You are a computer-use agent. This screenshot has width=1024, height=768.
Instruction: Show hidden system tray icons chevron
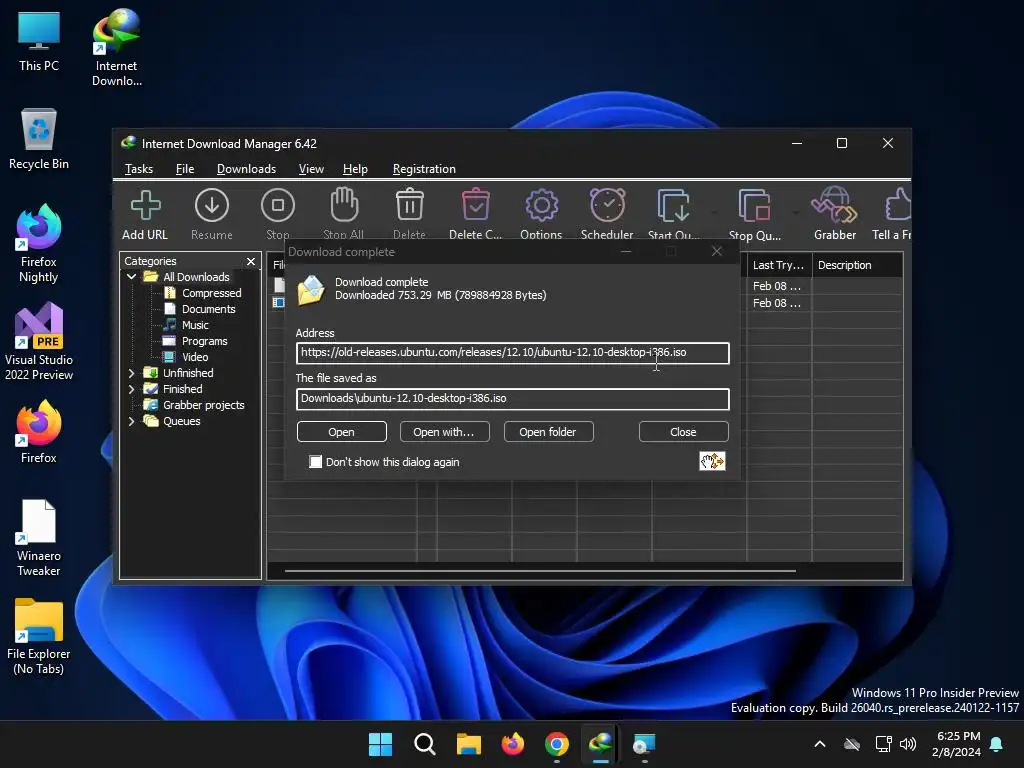[x=820, y=744]
